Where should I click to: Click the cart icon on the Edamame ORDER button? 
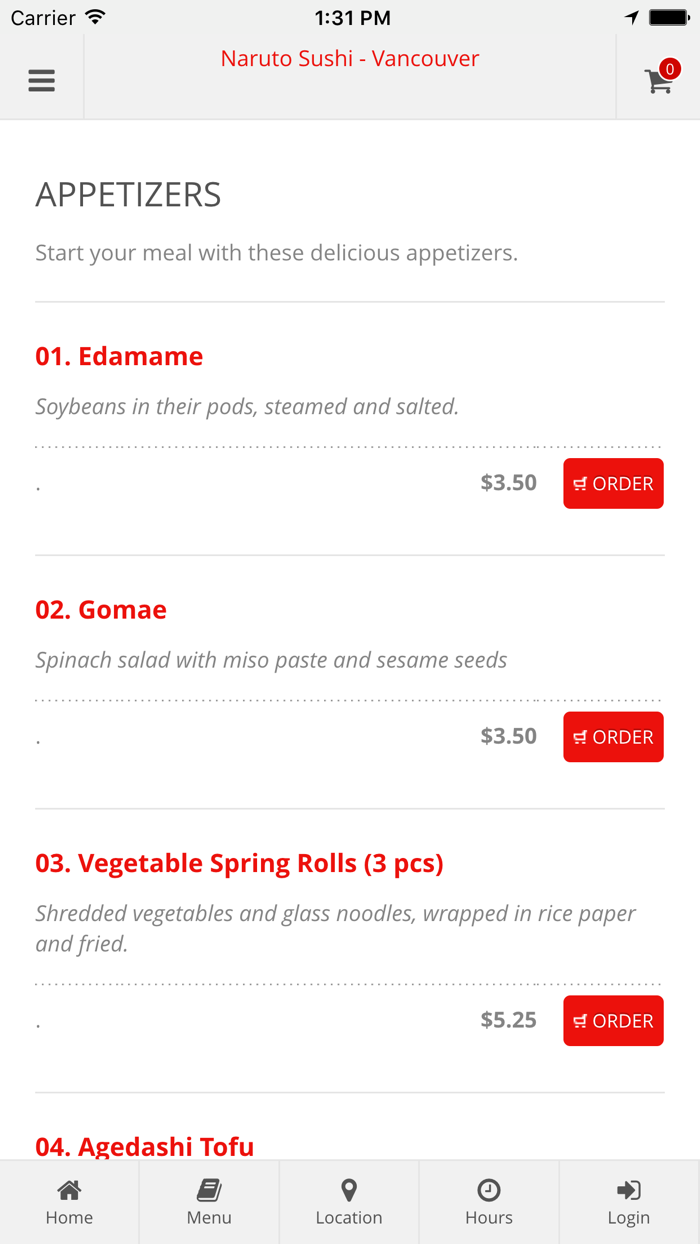(x=581, y=483)
